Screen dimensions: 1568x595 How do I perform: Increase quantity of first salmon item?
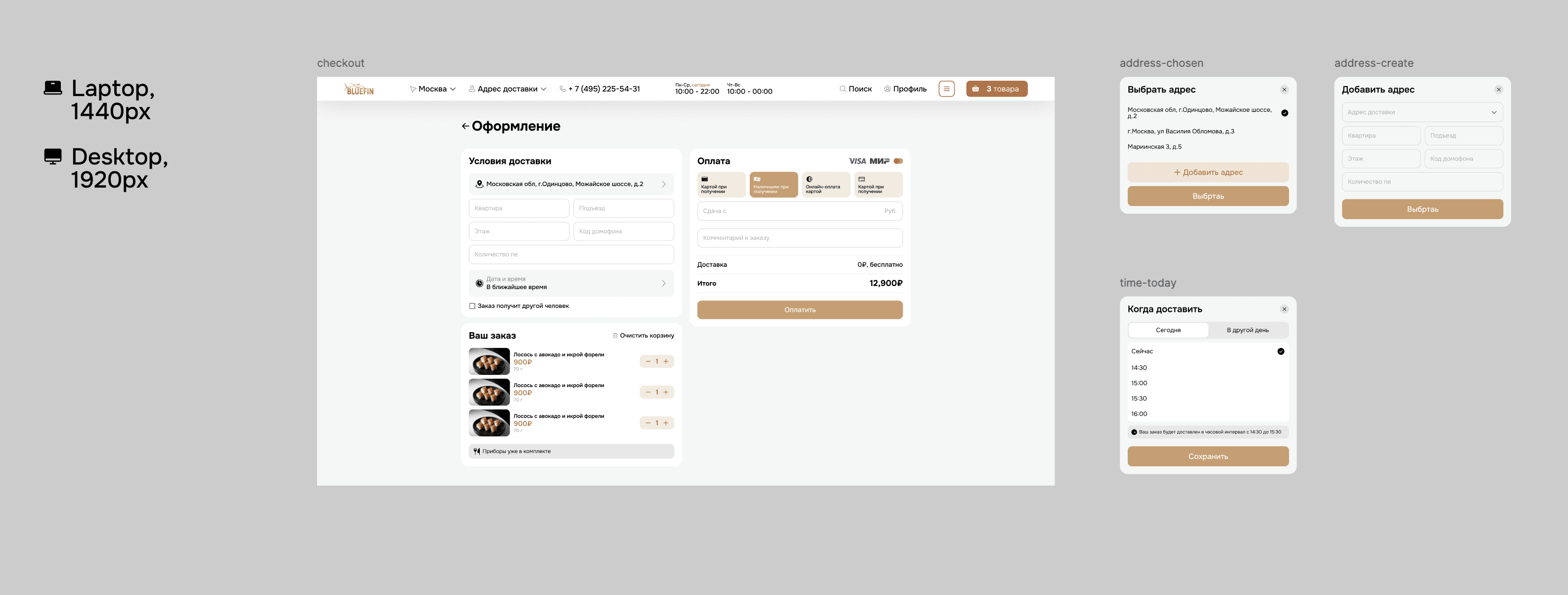coord(666,362)
